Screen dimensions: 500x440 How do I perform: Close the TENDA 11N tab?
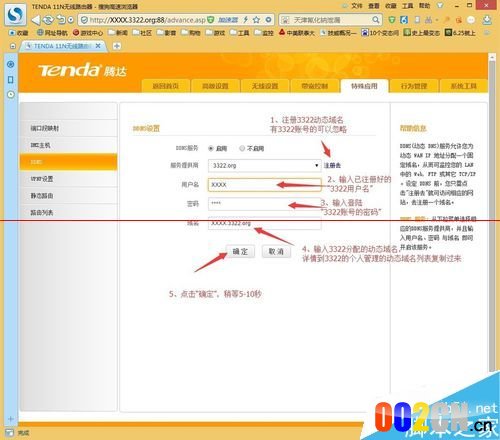[x=98, y=46]
